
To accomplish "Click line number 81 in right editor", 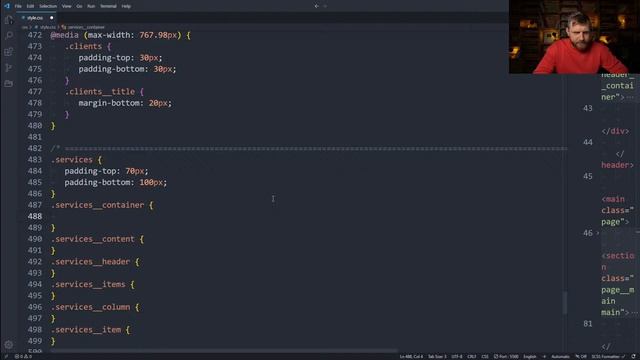I will click(587, 324).
